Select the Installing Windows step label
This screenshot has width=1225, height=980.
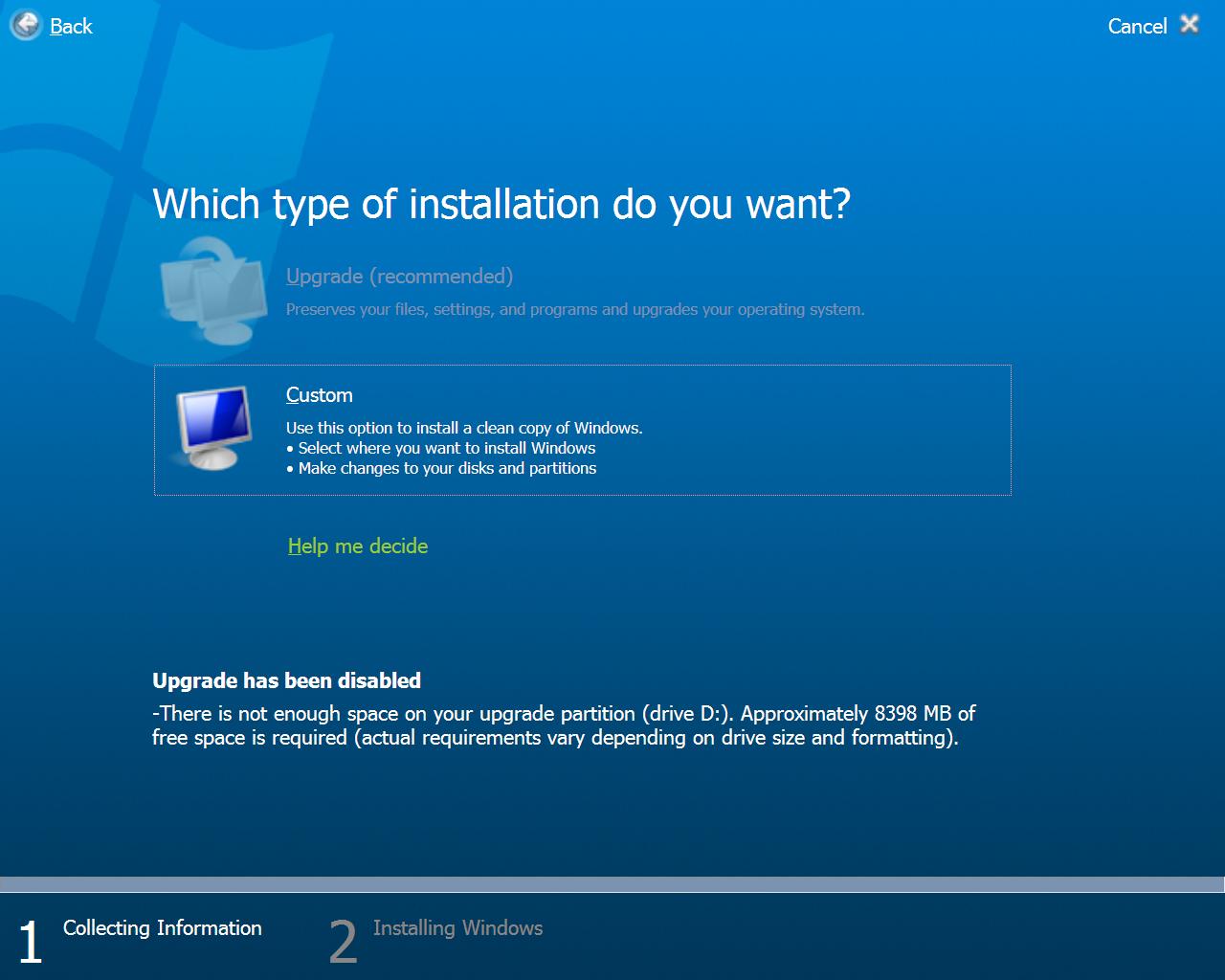coord(457,928)
